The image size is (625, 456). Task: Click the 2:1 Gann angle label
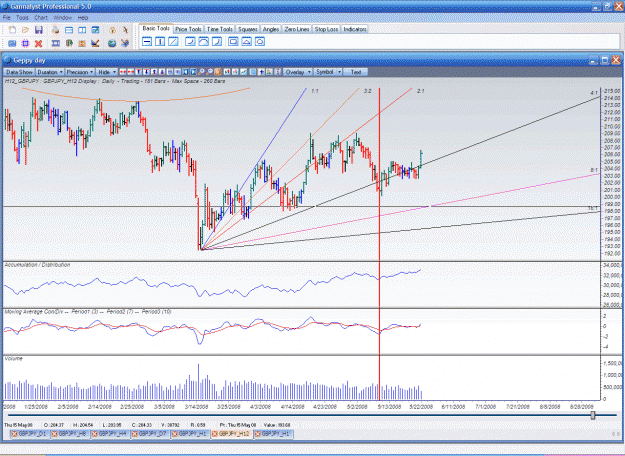tap(421, 91)
